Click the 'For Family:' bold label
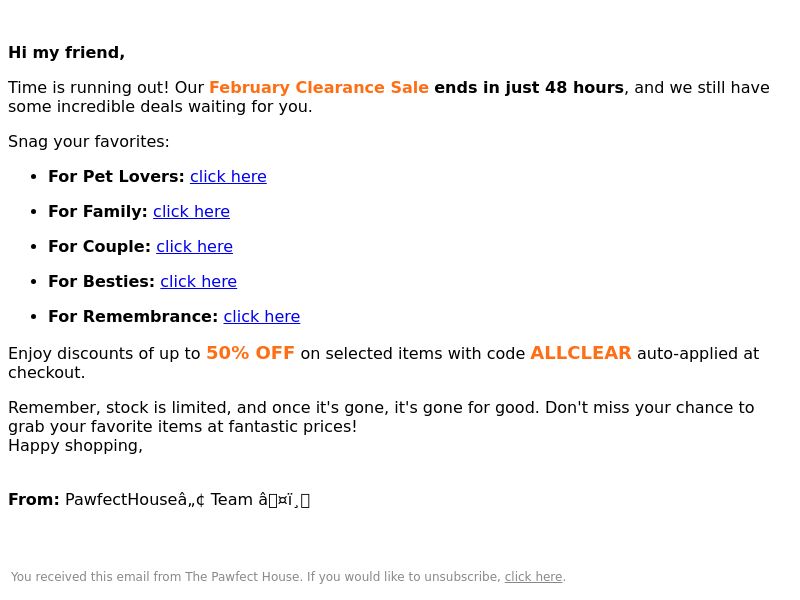The height and width of the screenshot is (600, 800). 98,212
